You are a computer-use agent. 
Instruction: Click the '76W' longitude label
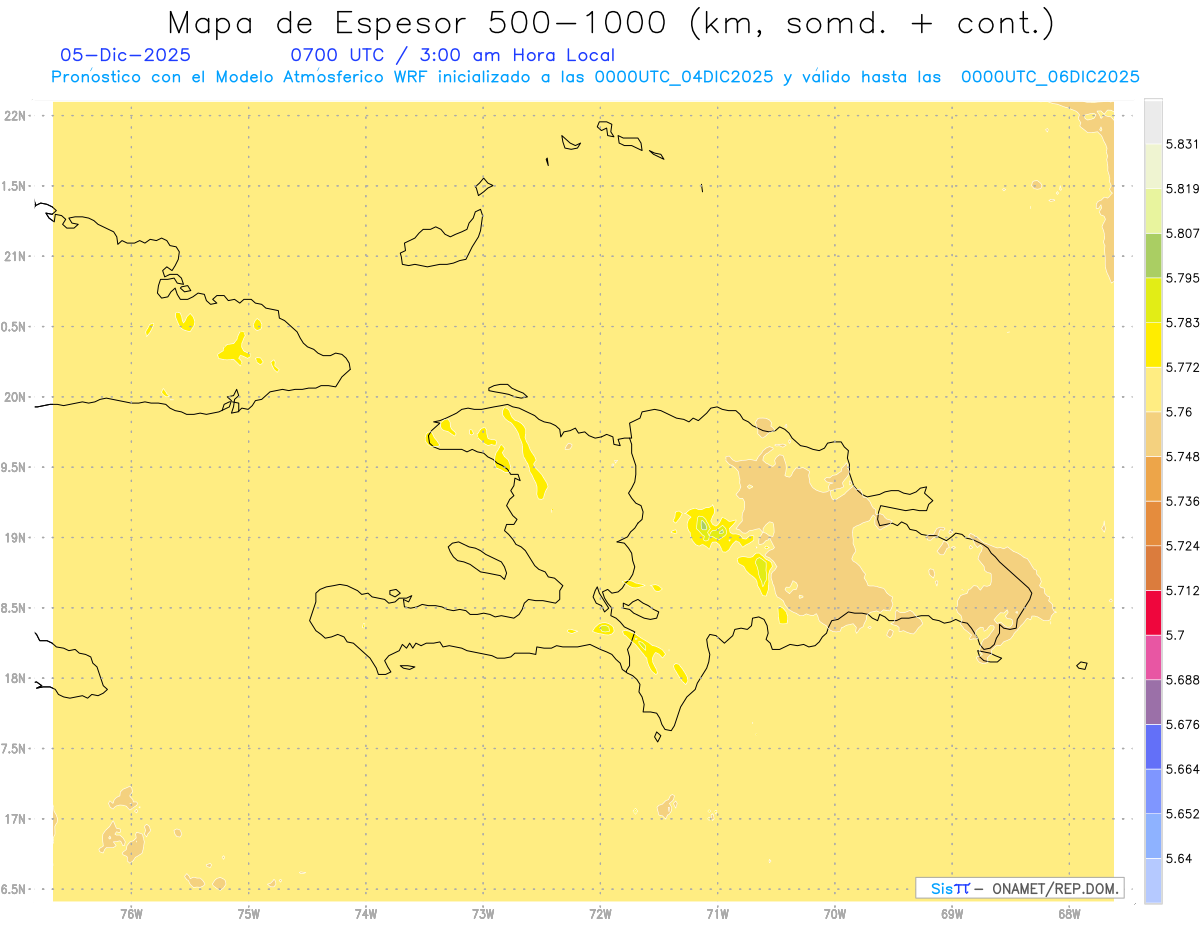coord(131,913)
